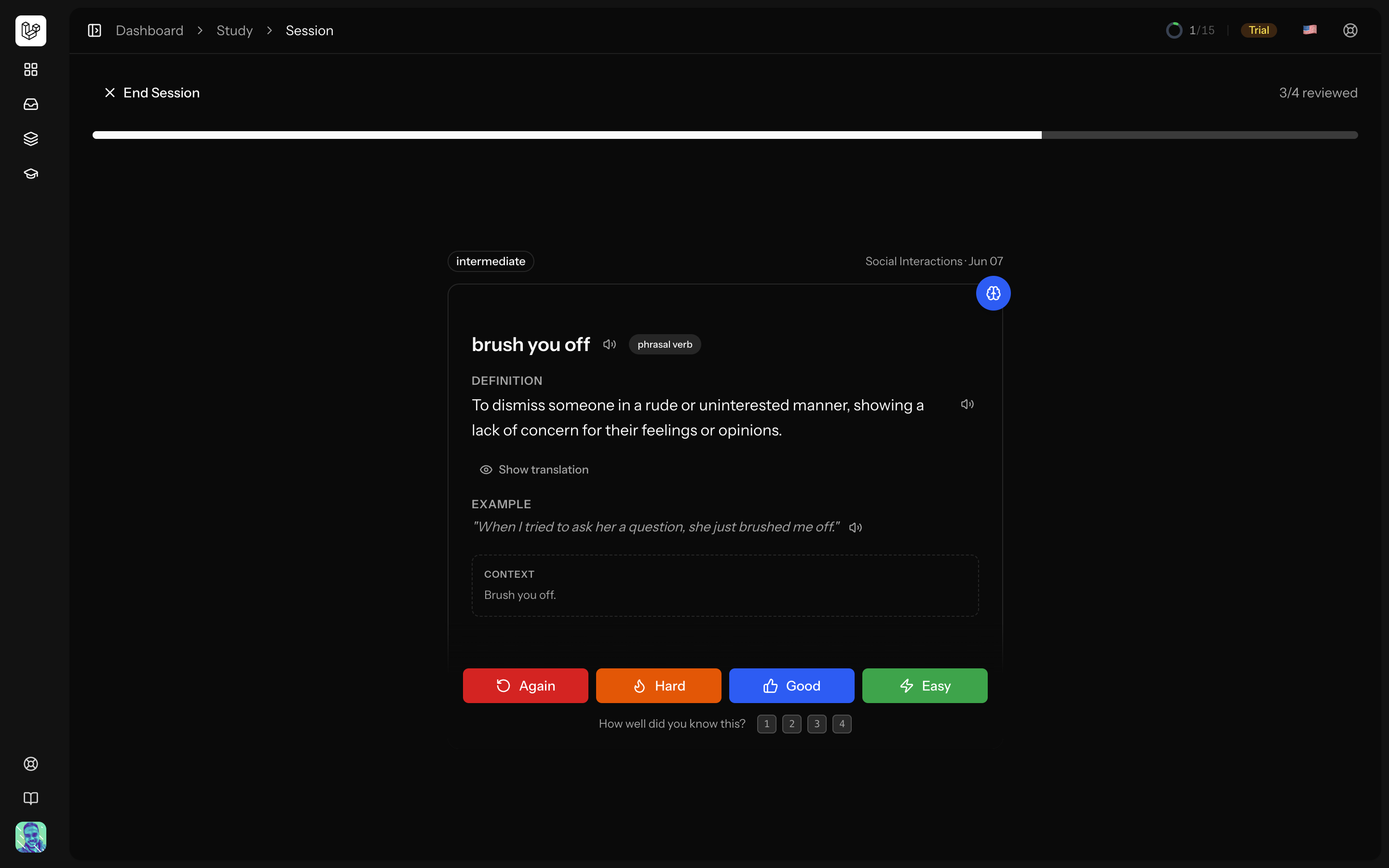Click the intermediate level tag
Screen dimensions: 1389x868
tap(491, 261)
